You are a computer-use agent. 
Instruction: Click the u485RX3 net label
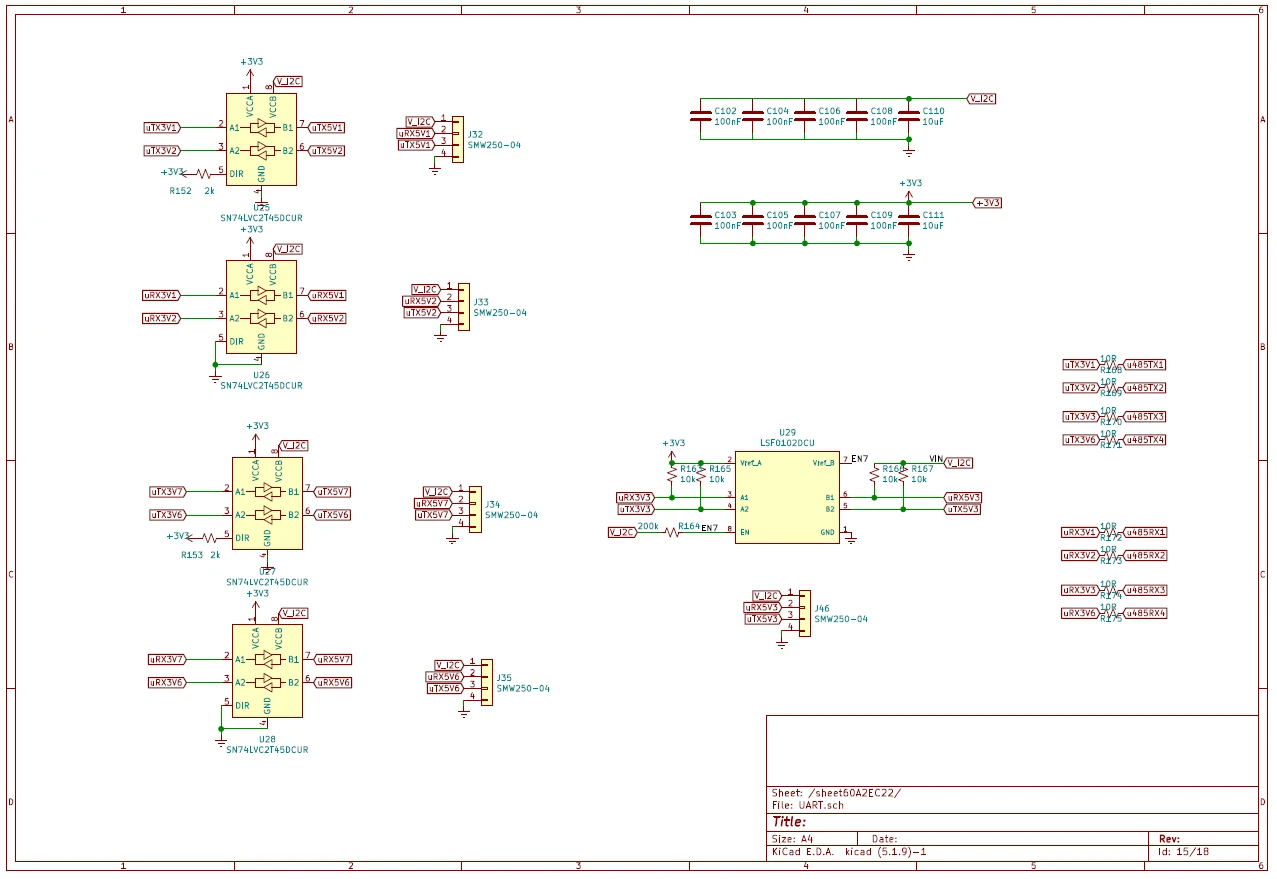coord(1146,590)
